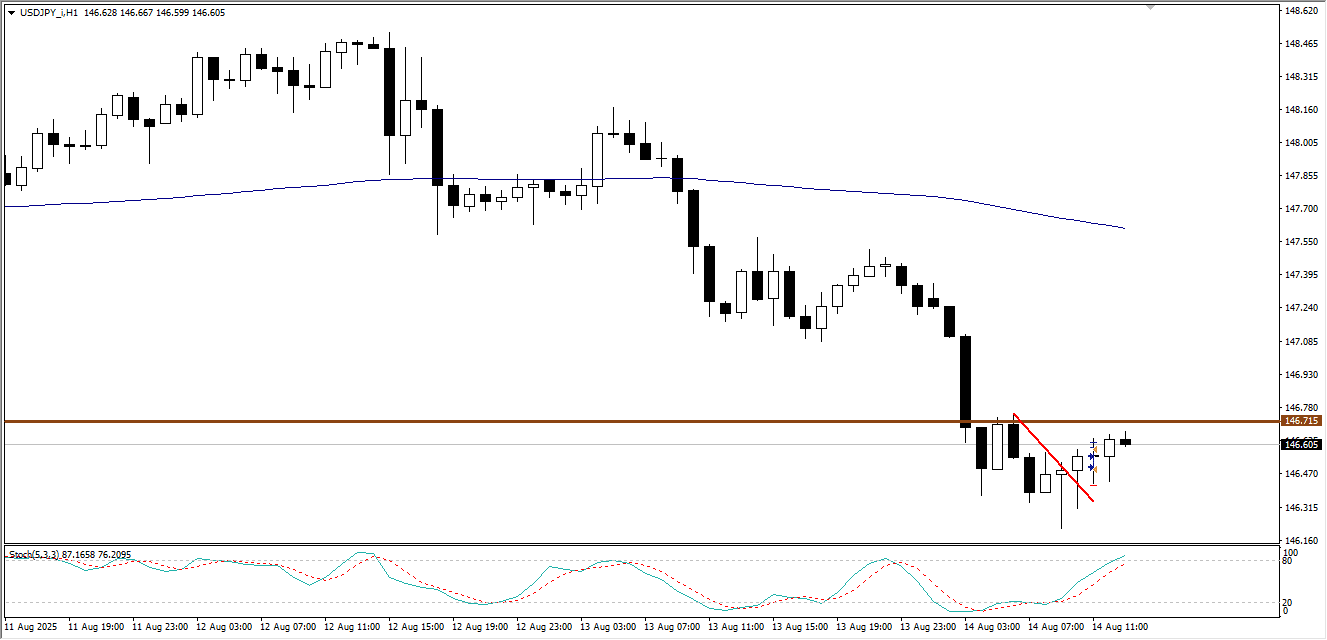
Task: Click the brown 146.715 price label
Action: (x=1301, y=421)
